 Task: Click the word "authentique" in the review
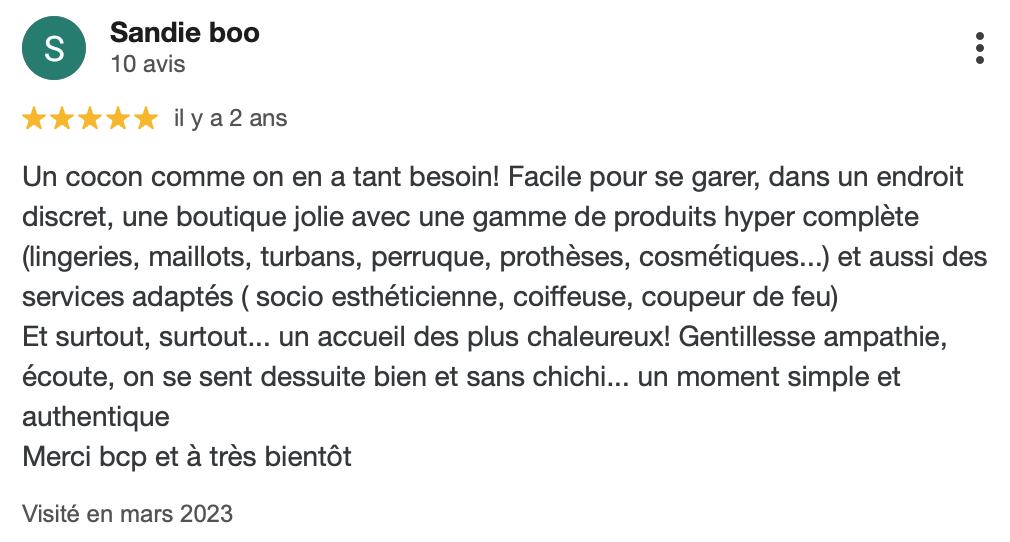(96, 417)
